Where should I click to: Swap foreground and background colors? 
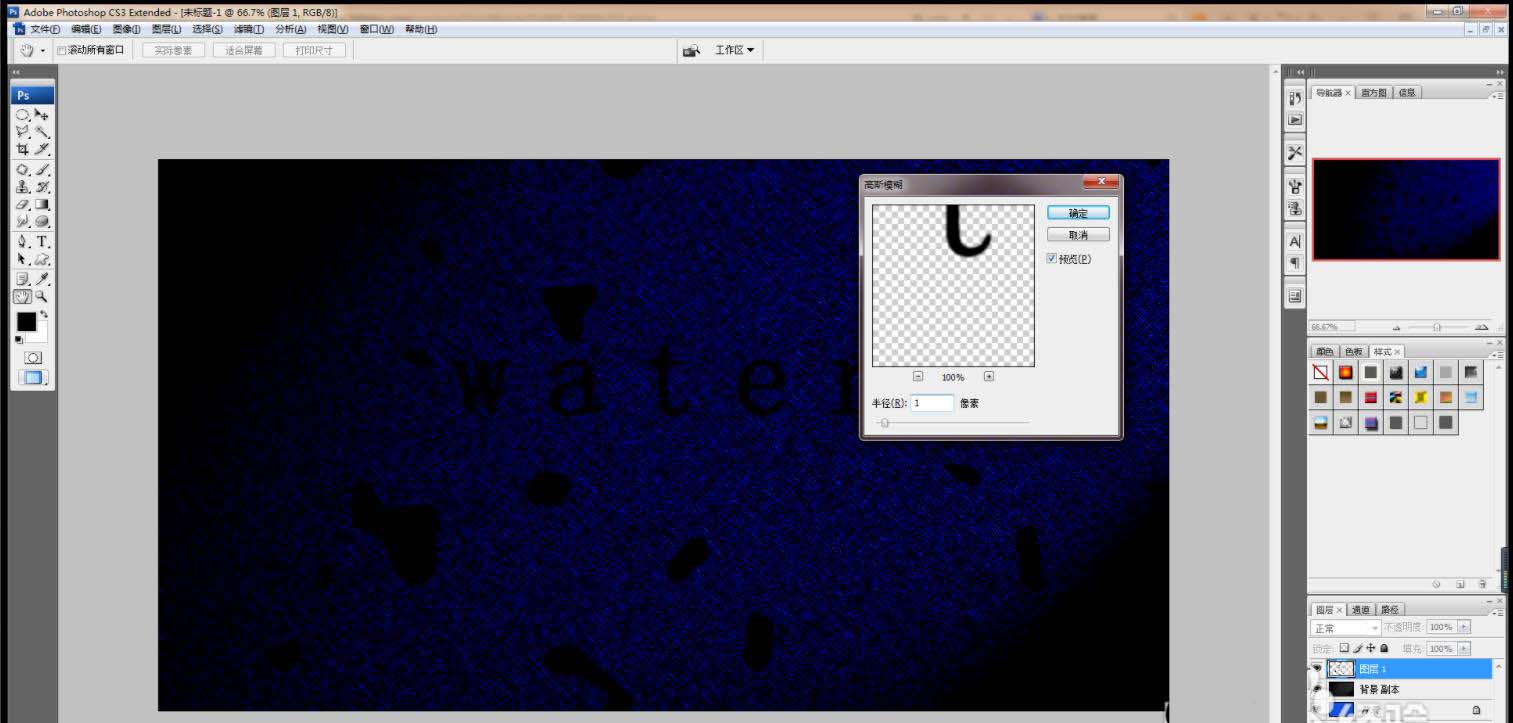coord(43,315)
